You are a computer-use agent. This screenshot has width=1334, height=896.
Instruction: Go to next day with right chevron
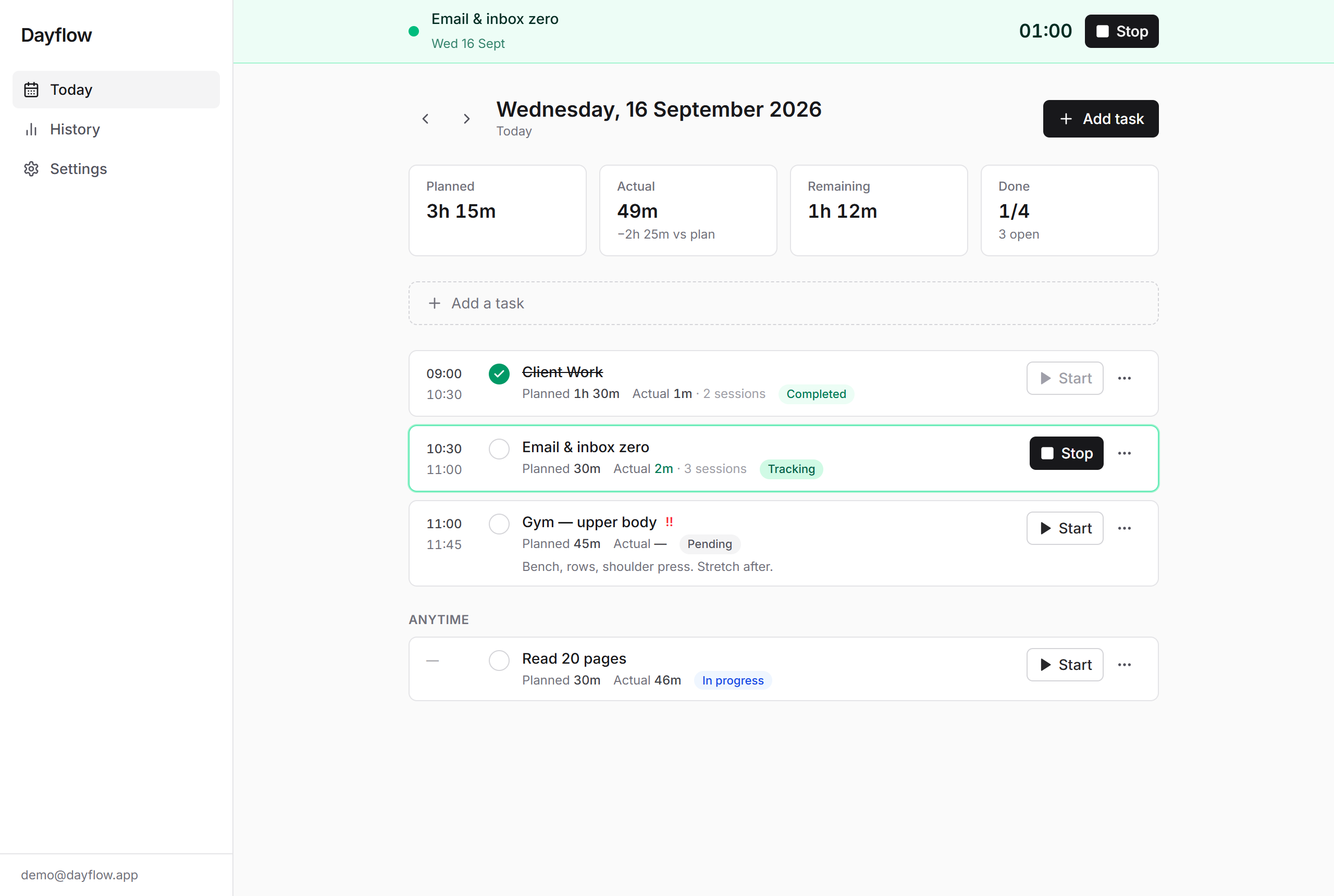466,119
